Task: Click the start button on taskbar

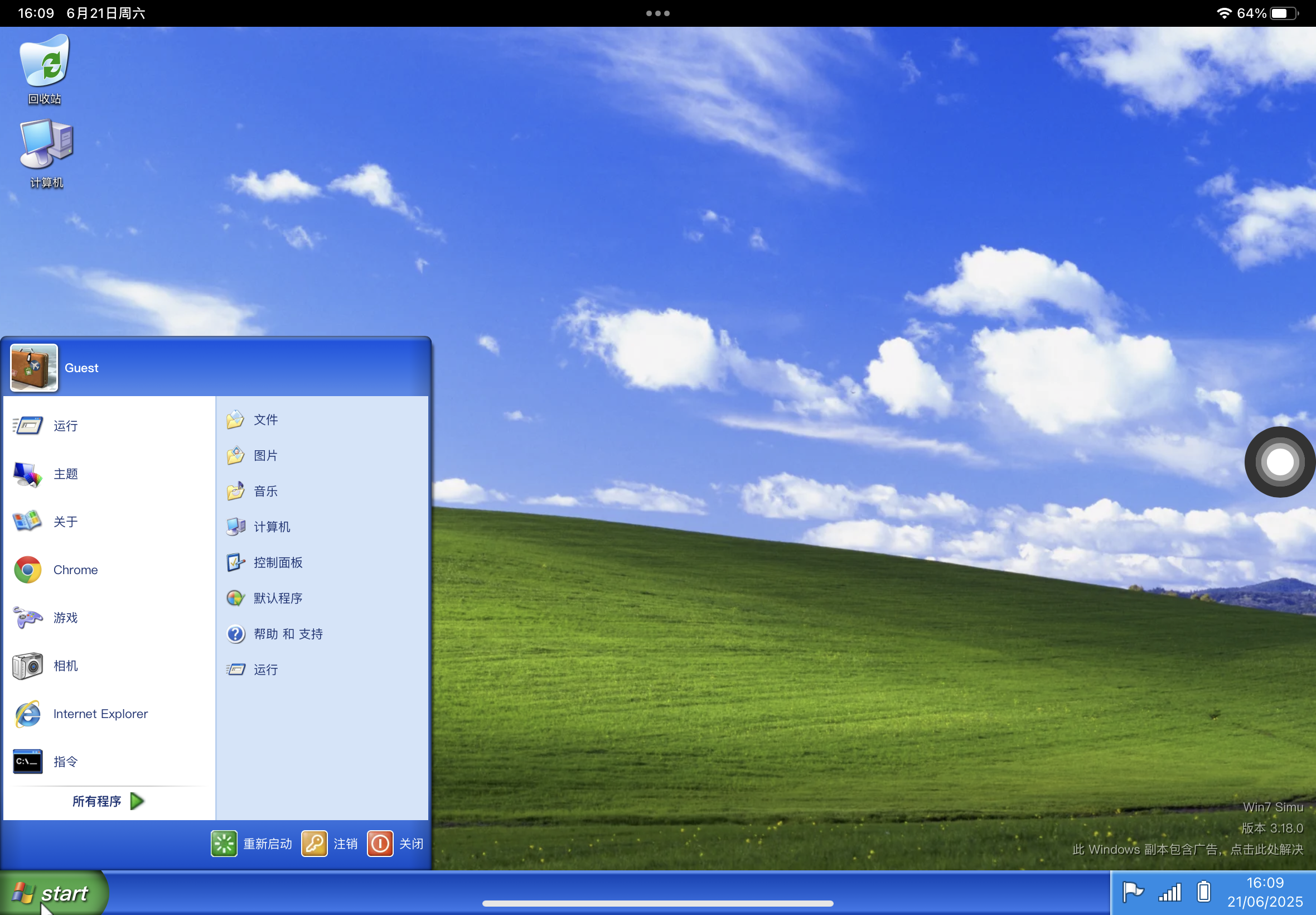Action: (54, 893)
